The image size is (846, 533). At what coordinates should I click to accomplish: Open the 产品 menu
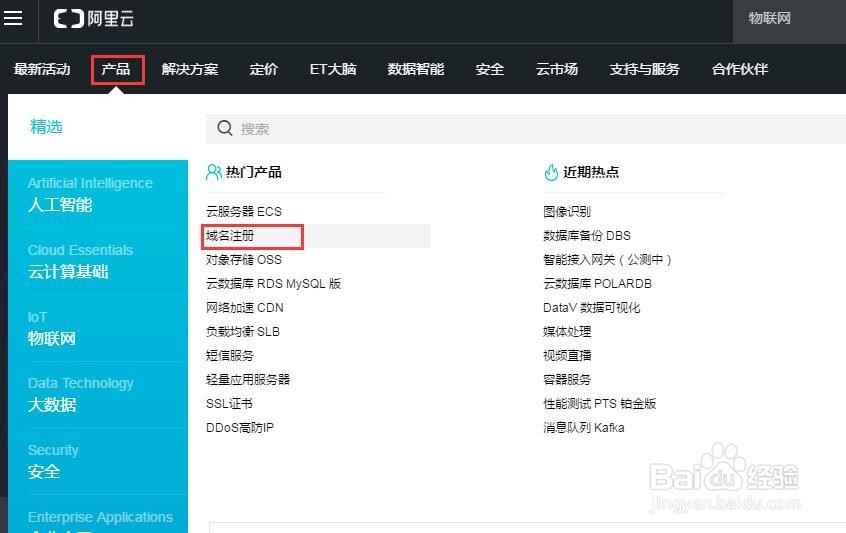(x=116, y=69)
